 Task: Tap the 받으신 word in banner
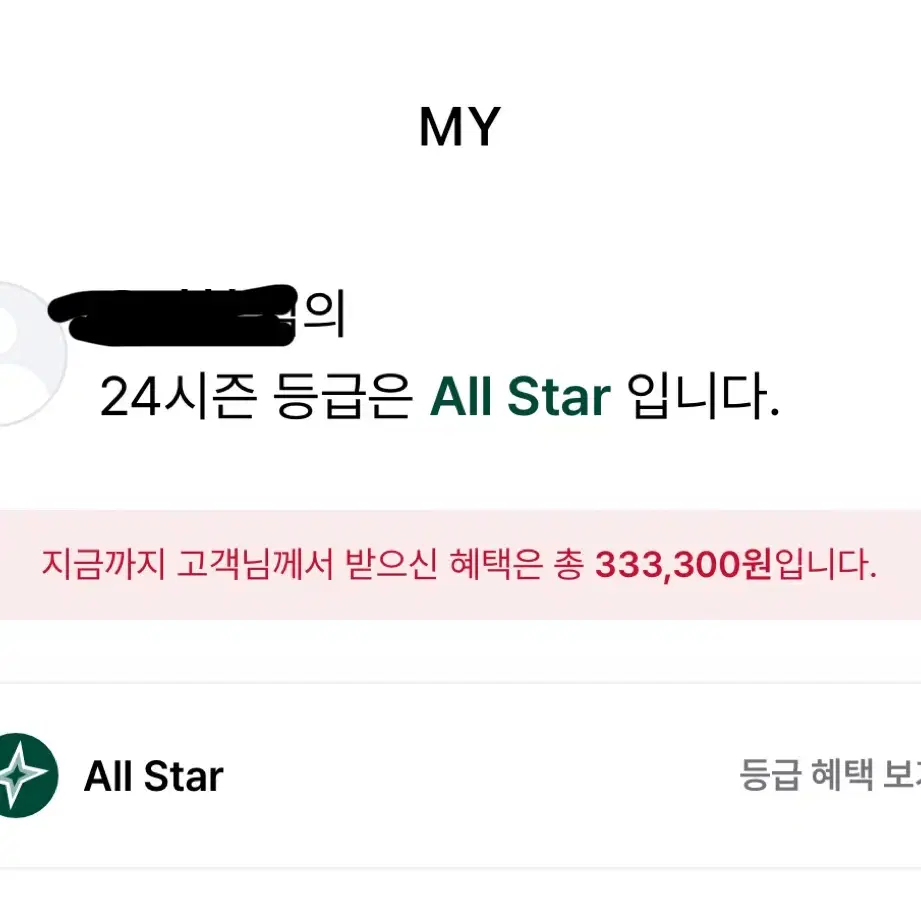390,564
